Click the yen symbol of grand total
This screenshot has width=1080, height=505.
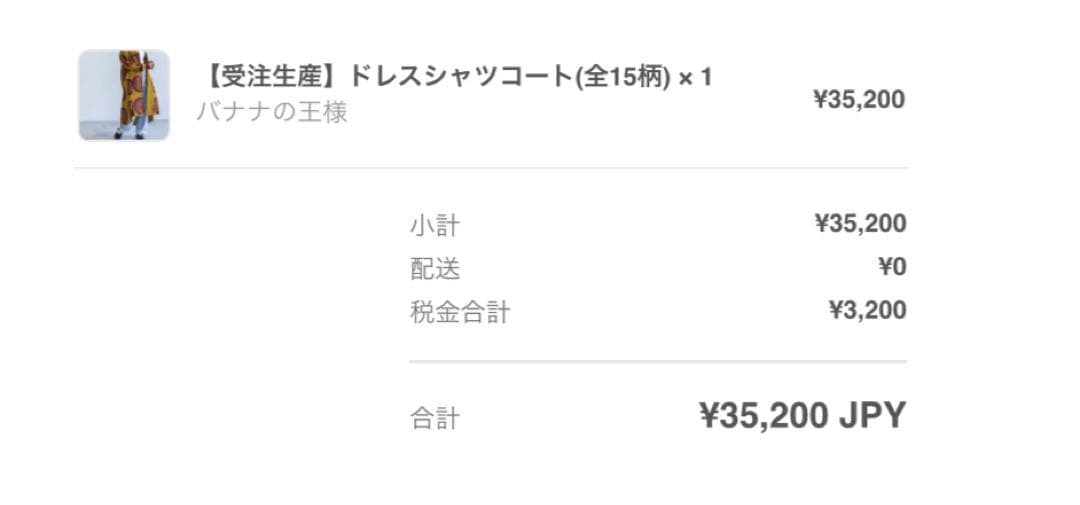click(x=709, y=415)
